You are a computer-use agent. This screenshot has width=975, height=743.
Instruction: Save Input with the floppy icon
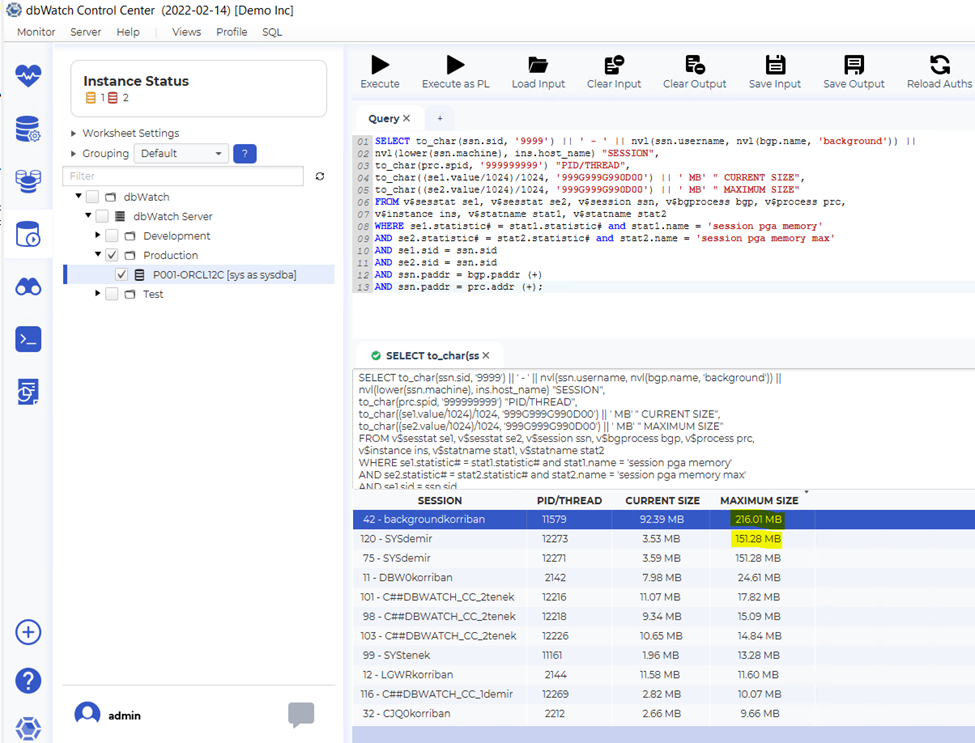775,72
